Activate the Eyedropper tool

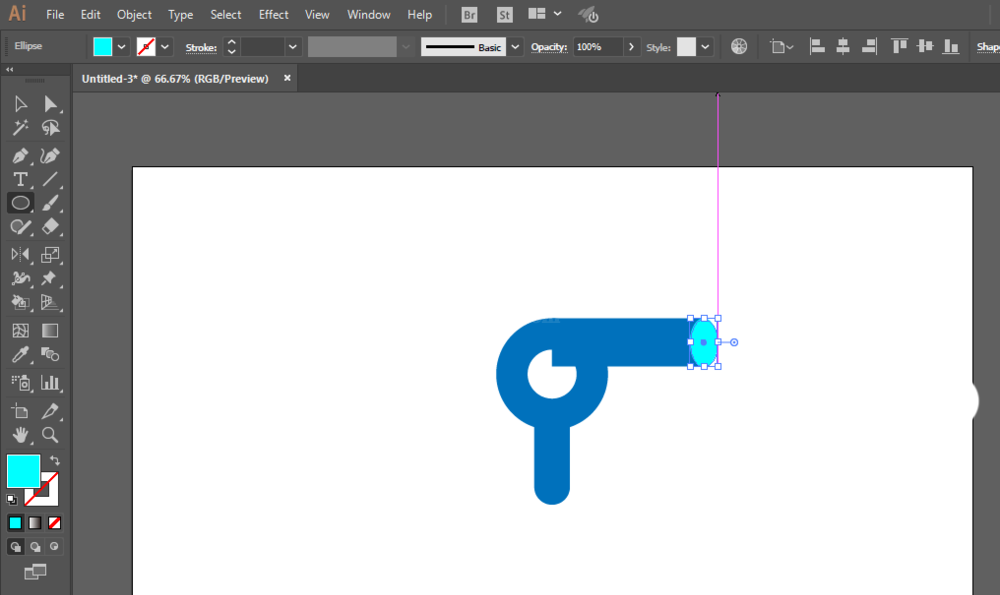20,355
